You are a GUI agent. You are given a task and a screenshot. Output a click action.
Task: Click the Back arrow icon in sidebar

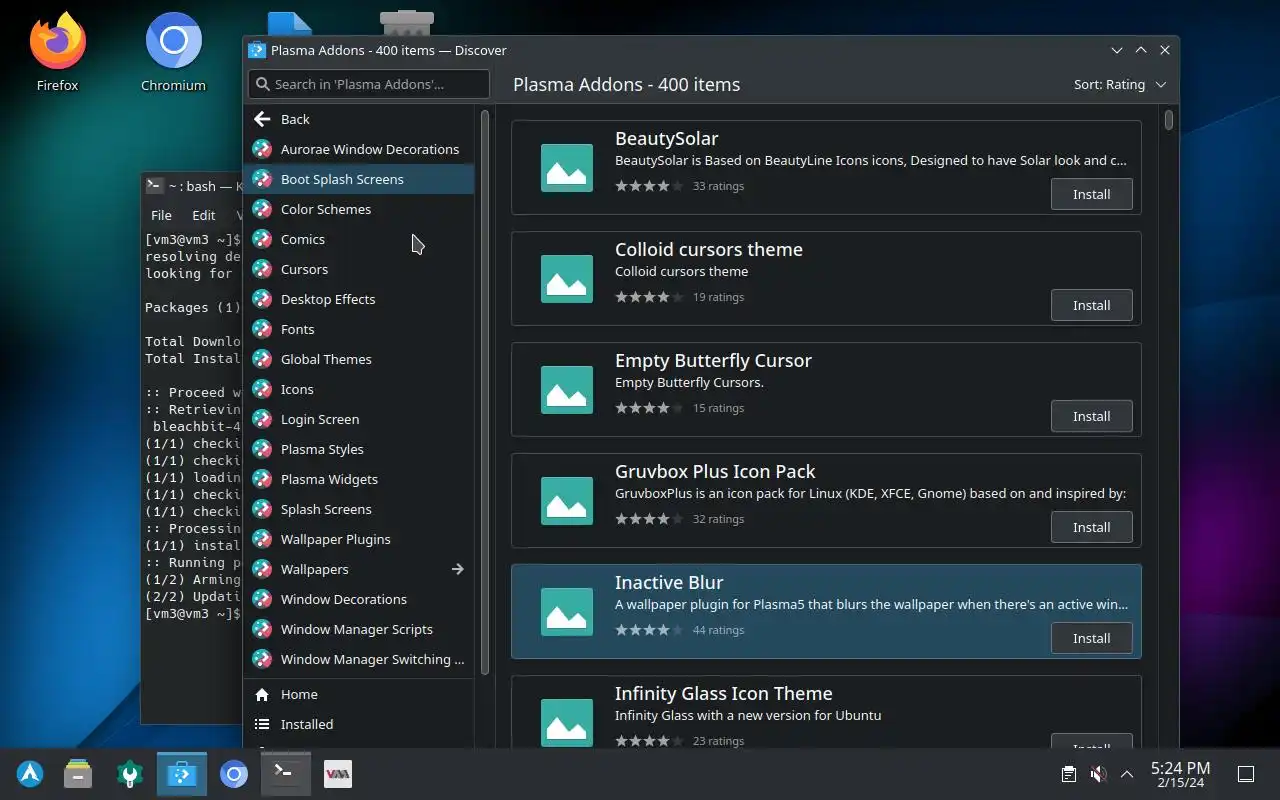point(262,119)
